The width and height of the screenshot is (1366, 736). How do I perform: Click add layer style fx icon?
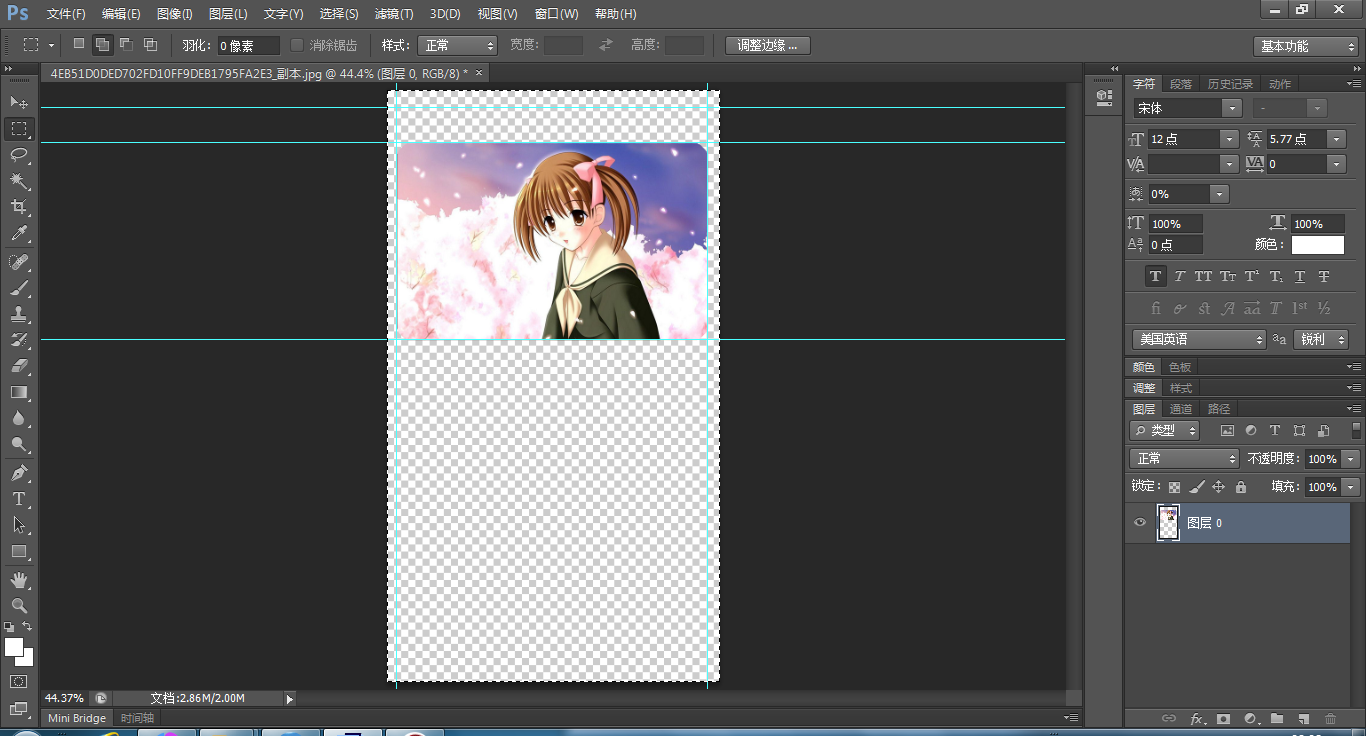click(1196, 718)
